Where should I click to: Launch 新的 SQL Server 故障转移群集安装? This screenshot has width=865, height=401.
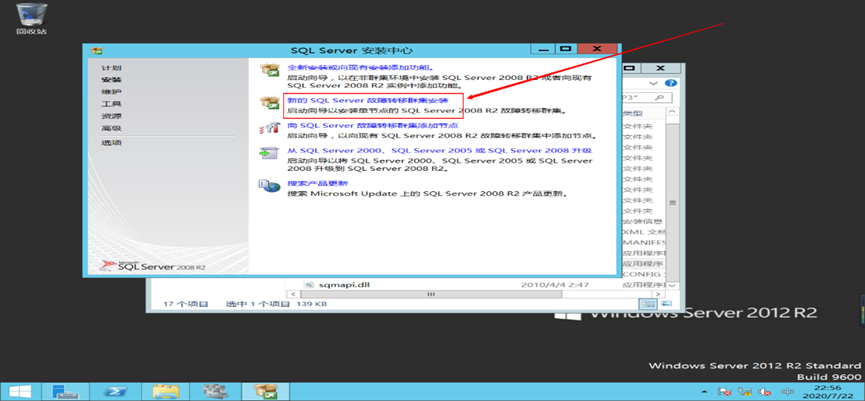(x=368, y=100)
